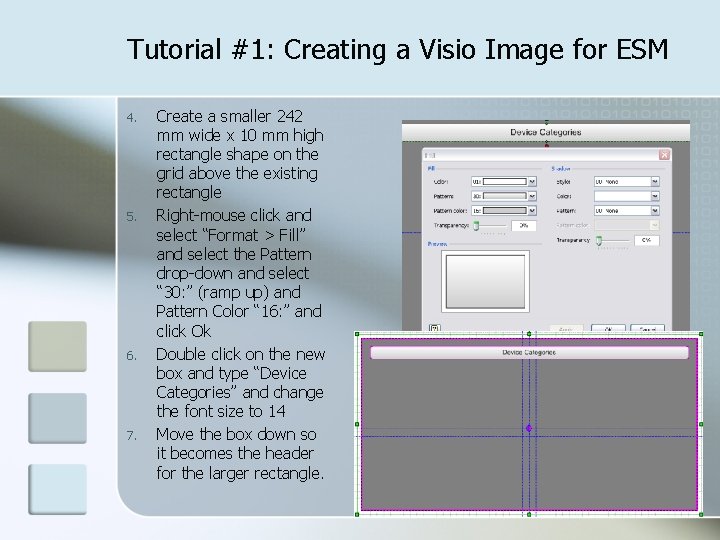Click the left-middle green selection handle of rectangle

pos(357,424)
